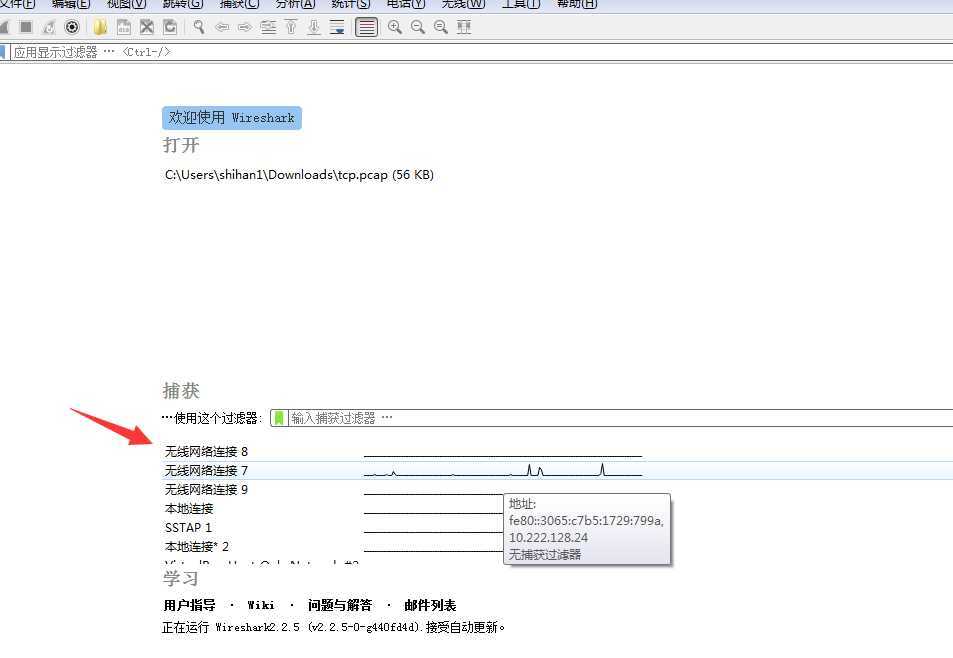Screen dimensions: 953x658
Task: Open the 工具(T) menu
Action: [x=521, y=4]
